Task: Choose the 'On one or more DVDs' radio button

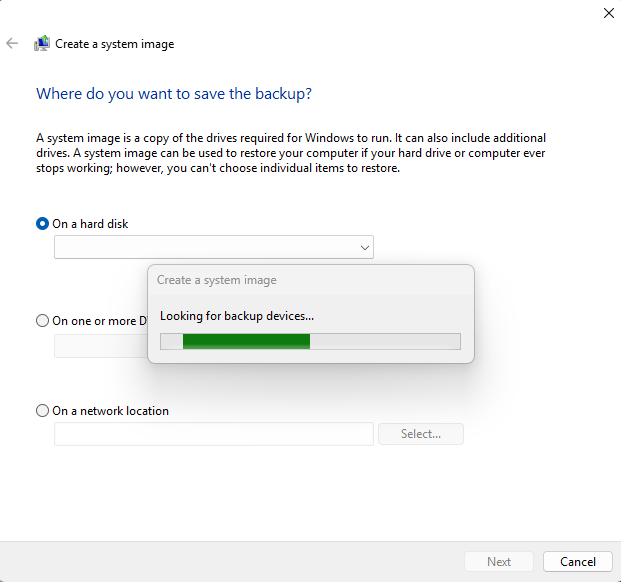Action: pyautogui.click(x=42, y=321)
